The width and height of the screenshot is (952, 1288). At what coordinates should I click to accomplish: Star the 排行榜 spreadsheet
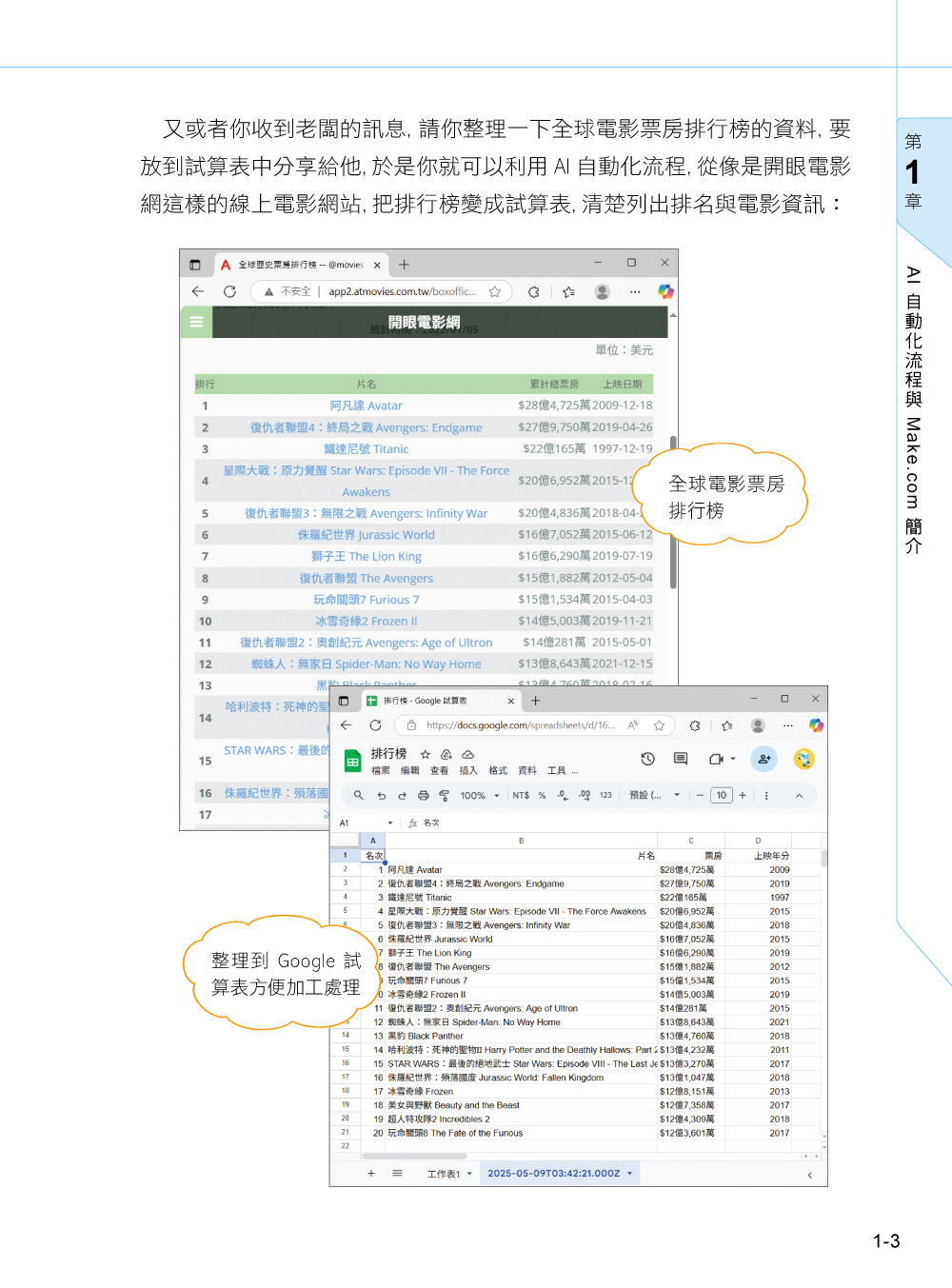(426, 754)
